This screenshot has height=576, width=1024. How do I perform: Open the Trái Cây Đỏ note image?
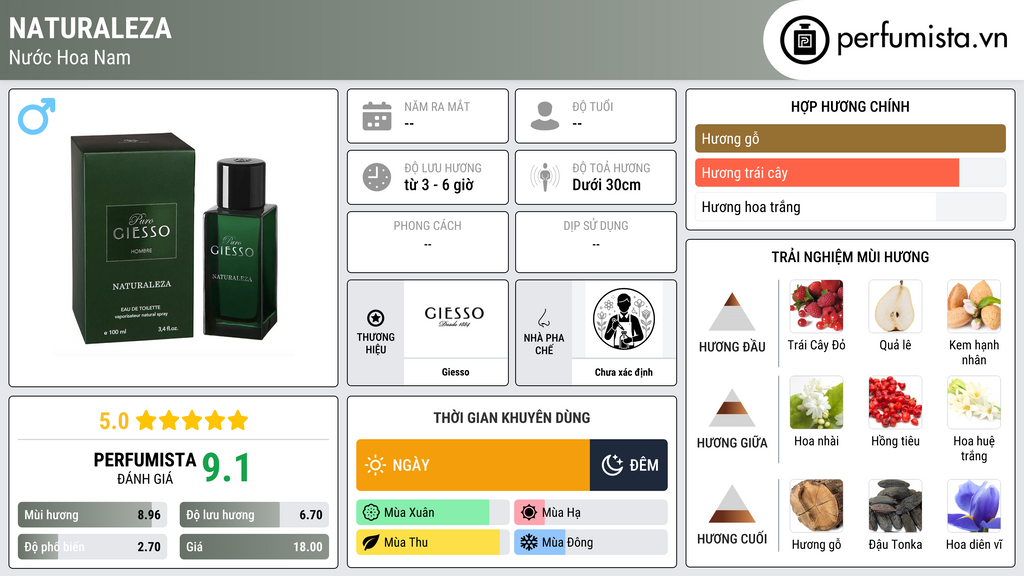[816, 306]
